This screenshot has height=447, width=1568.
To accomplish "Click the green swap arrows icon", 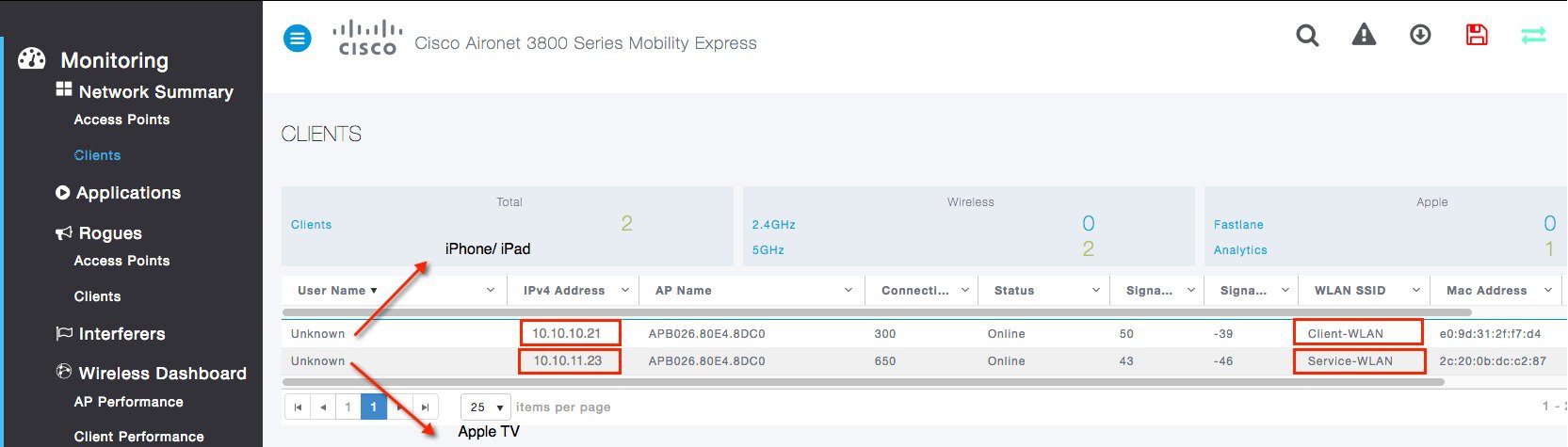I will (x=1533, y=36).
